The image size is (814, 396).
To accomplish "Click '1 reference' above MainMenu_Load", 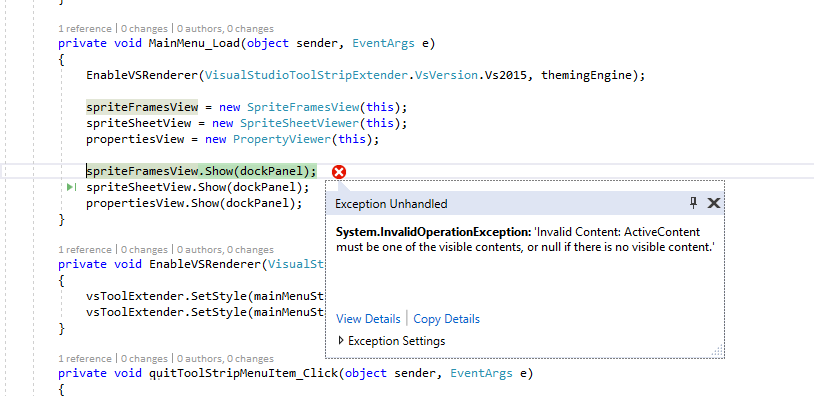I will pos(85,29).
